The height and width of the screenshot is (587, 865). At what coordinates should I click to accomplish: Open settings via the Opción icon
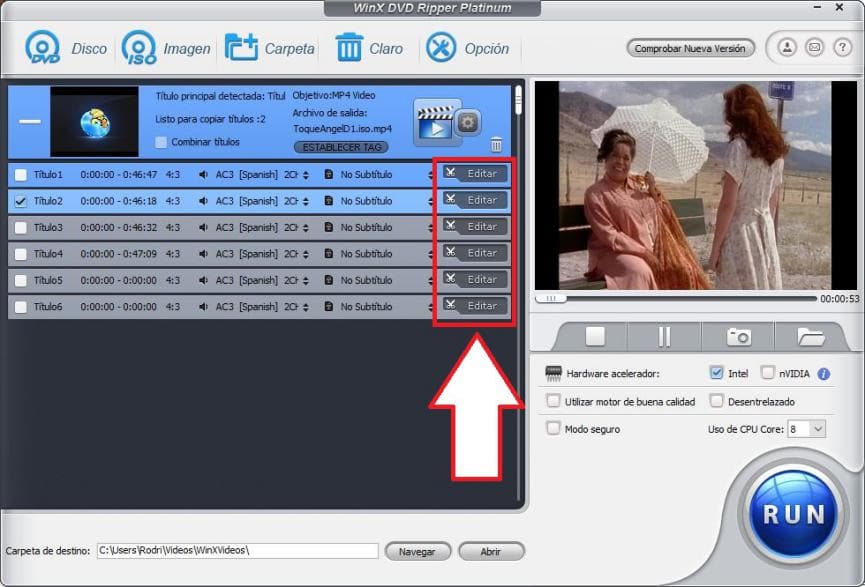[x=440, y=46]
